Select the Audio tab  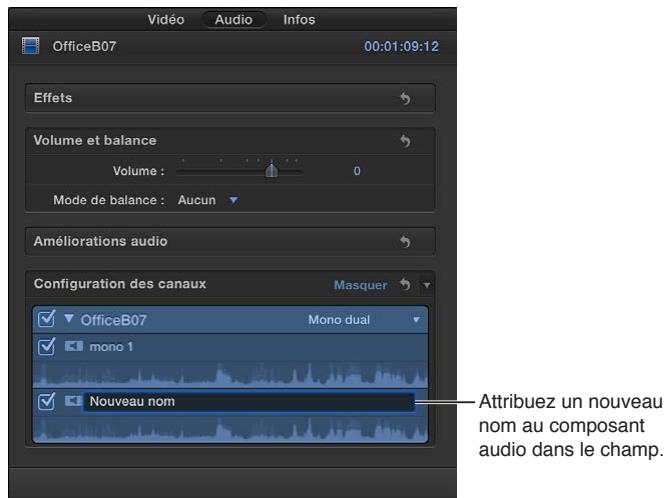(234, 20)
